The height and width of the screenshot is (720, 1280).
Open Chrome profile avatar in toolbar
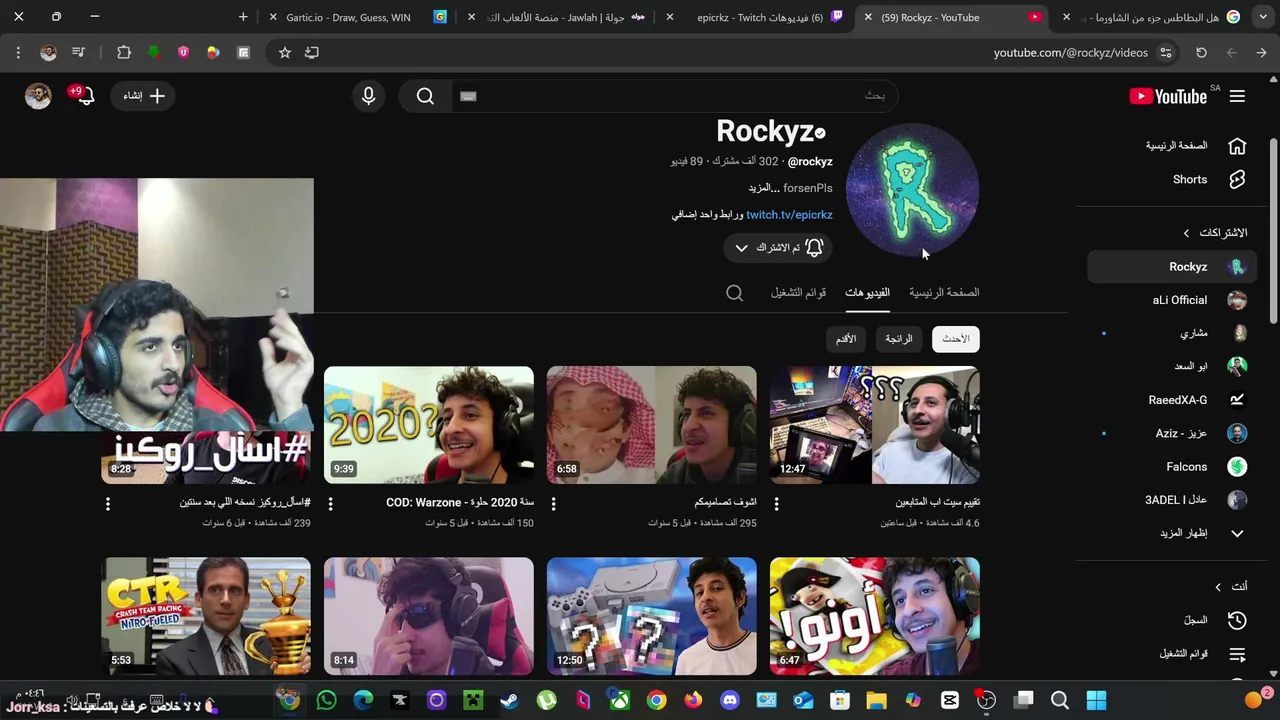click(x=48, y=53)
